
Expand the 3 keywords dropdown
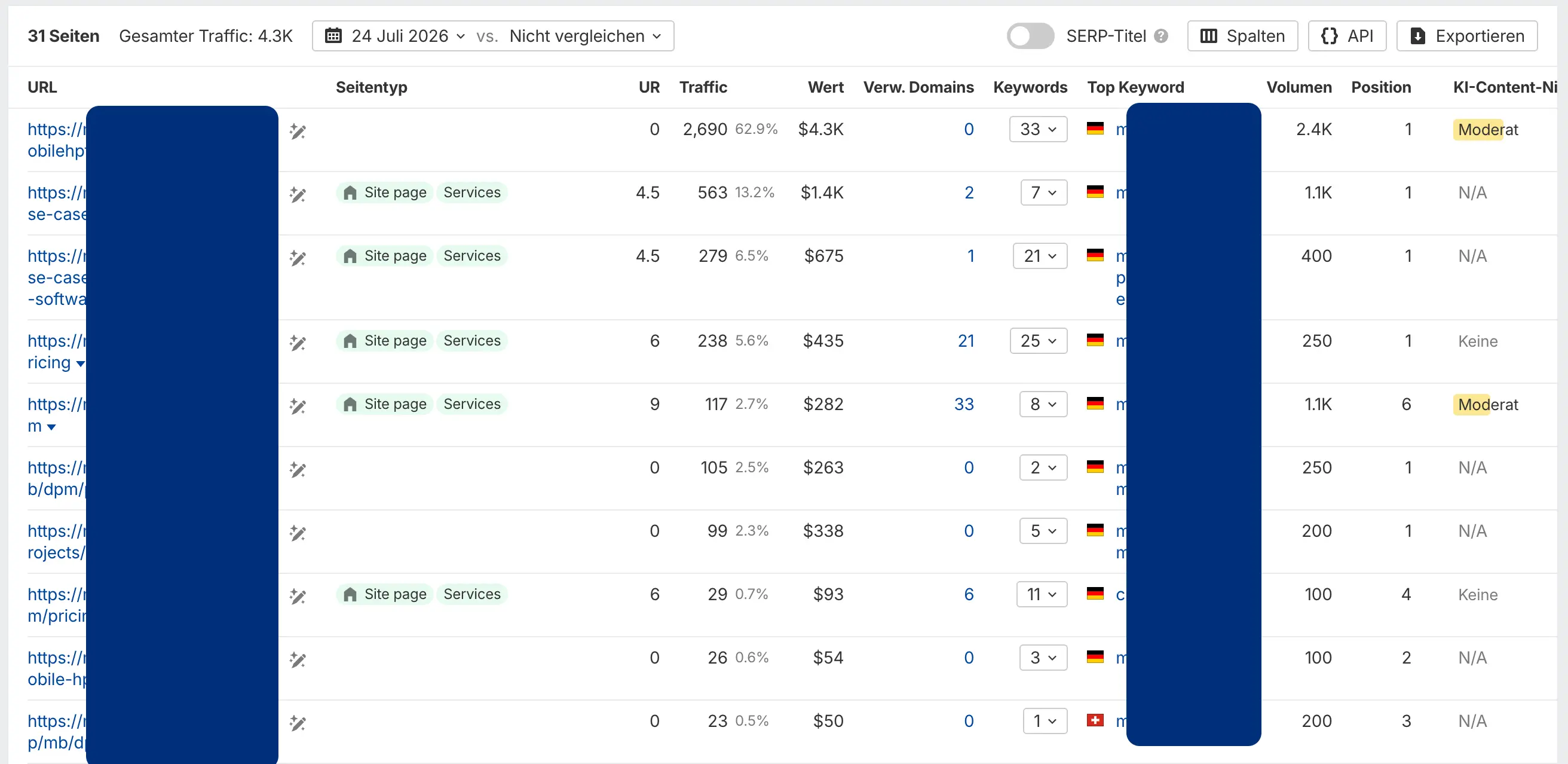click(x=1043, y=658)
